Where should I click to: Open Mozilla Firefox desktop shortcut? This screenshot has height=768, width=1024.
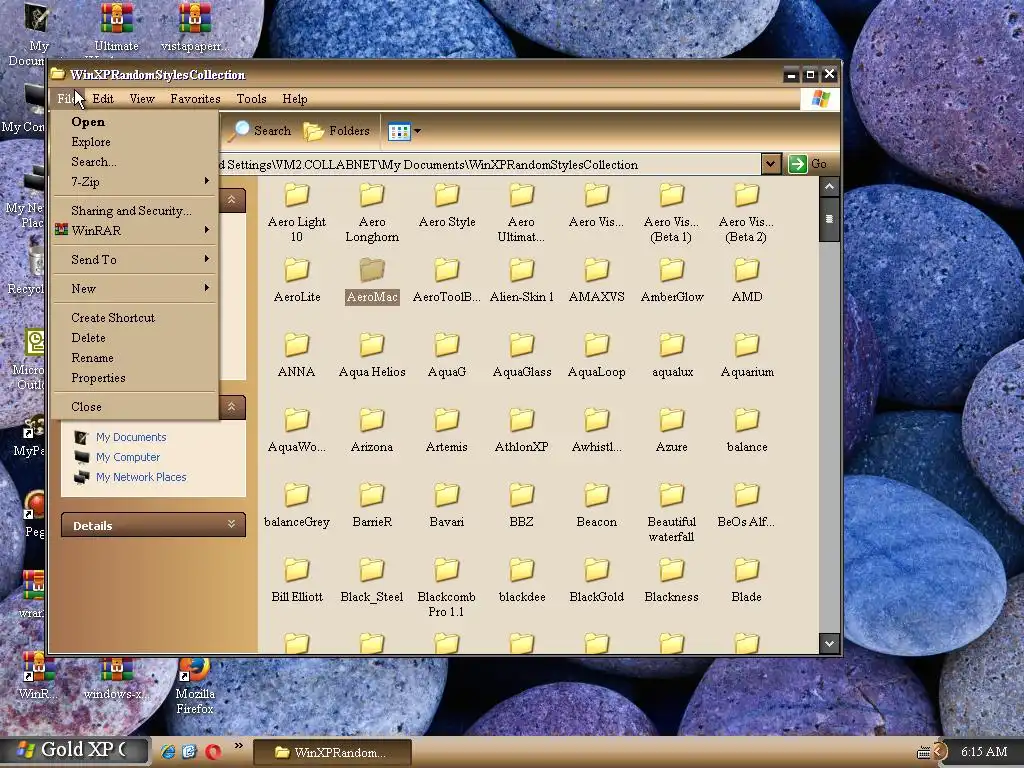pos(195,686)
